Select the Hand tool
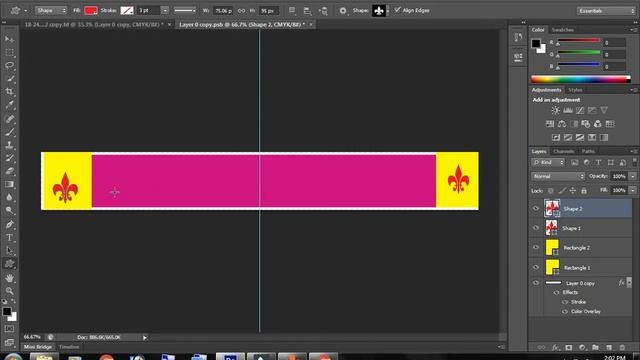The image size is (640, 360). [x=9, y=278]
